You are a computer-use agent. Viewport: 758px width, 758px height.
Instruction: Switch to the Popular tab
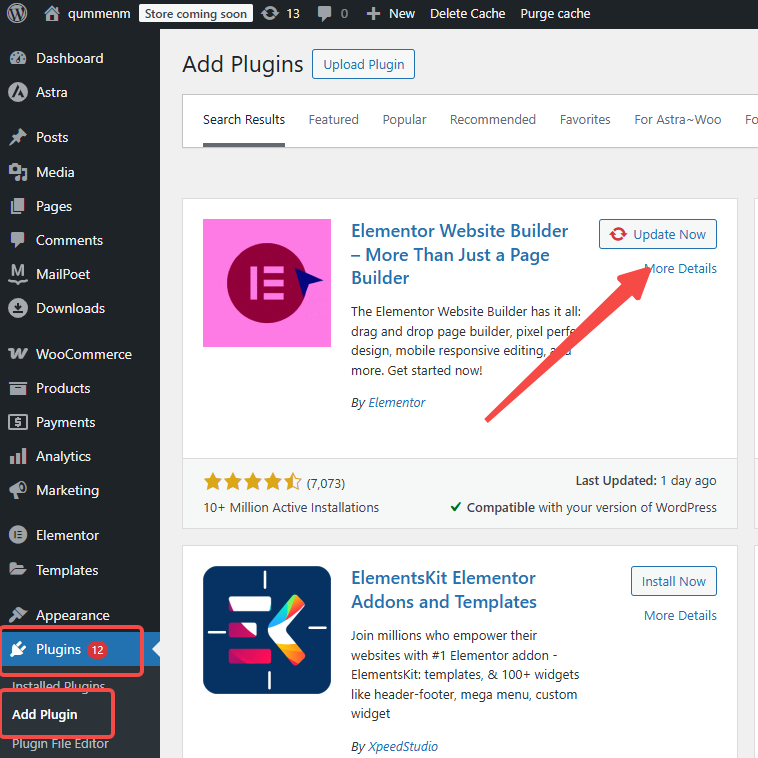click(x=404, y=119)
